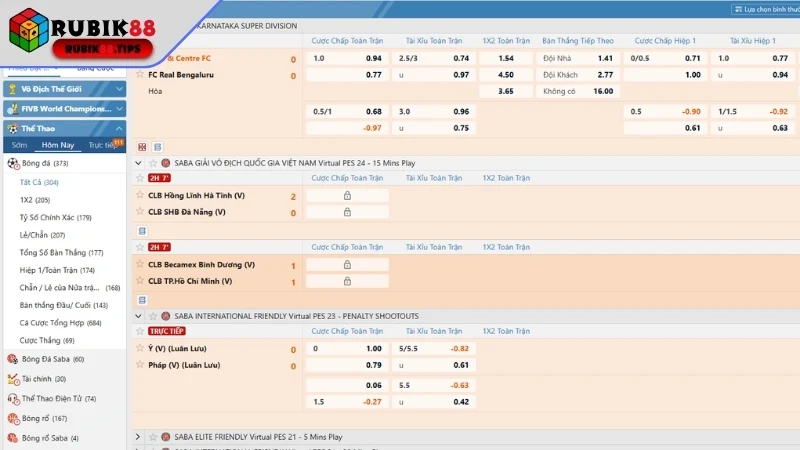Screen dimensions: 800x450
Task: Collapse the SABA Giải Vô Địch Quốc Gia Việt Nam league
Action: [x=139, y=162]
